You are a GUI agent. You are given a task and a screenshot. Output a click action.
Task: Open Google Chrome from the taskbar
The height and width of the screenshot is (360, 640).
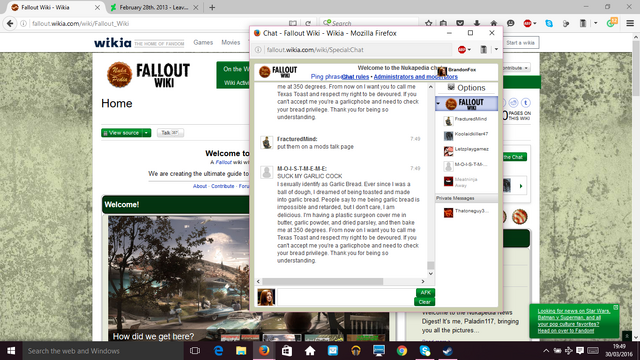click(402, 351)
